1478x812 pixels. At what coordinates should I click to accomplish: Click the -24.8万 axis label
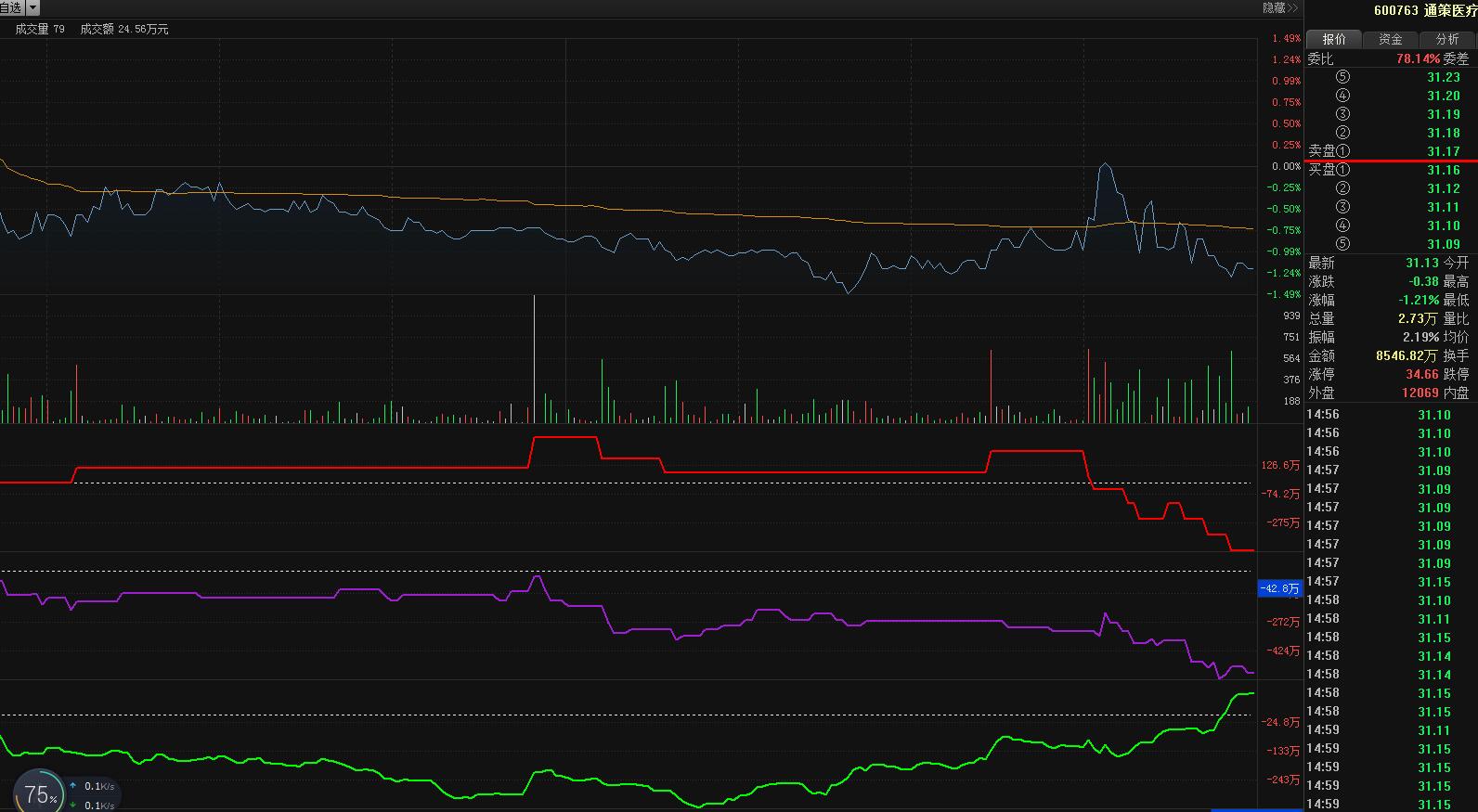[1281, 722]
